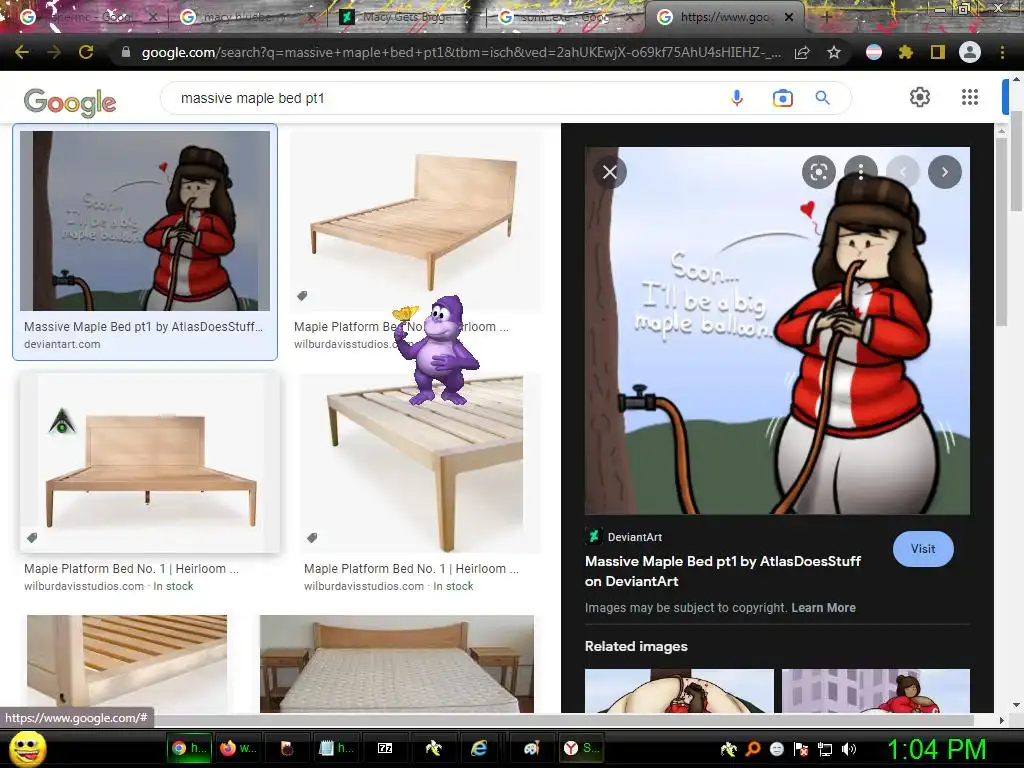This screenshot has width=1024, height=768.
Task: Open the smiley-face Start button
Action: click(27, 748)
